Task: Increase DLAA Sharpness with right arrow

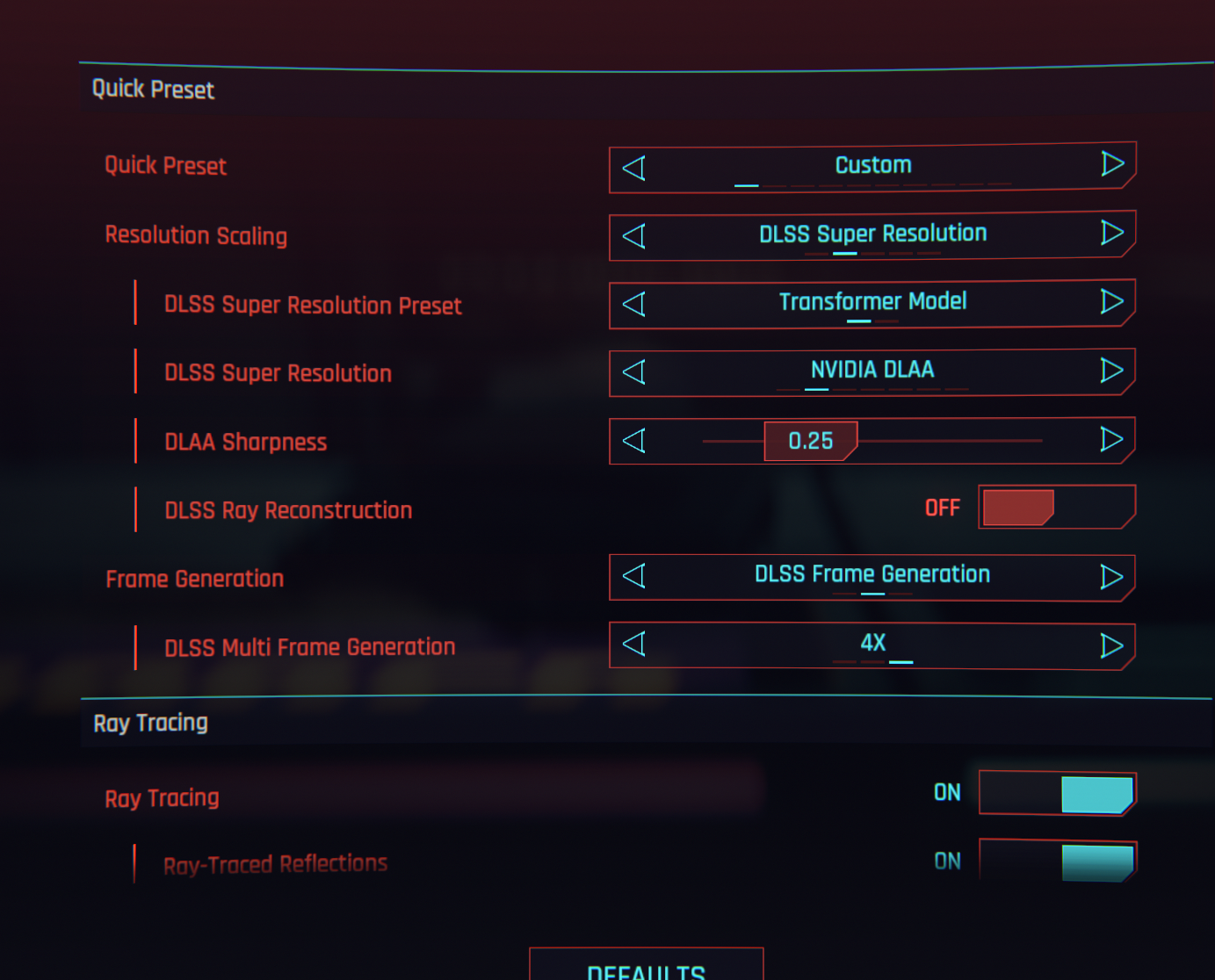Action: (1112, 439)
